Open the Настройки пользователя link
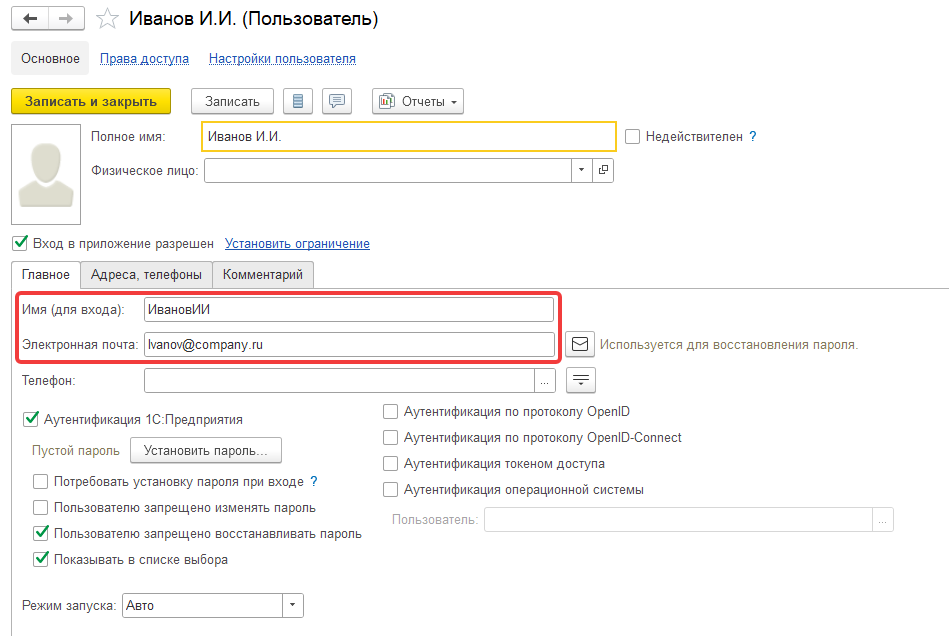This screenshot has height=636, width=949. click(x=282, y=59)
